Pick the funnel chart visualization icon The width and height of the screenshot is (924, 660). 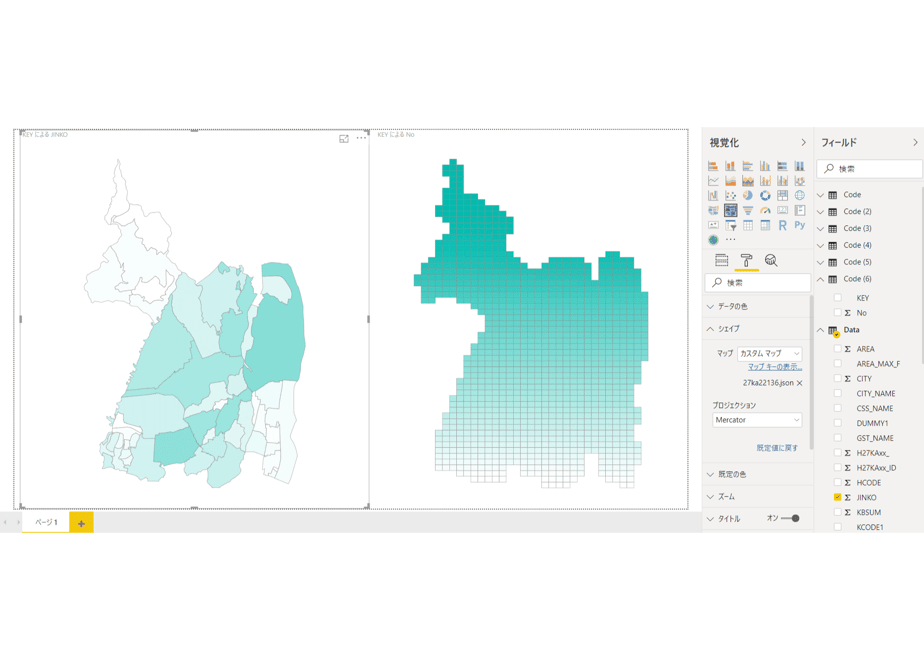click(x=748, y=210)
